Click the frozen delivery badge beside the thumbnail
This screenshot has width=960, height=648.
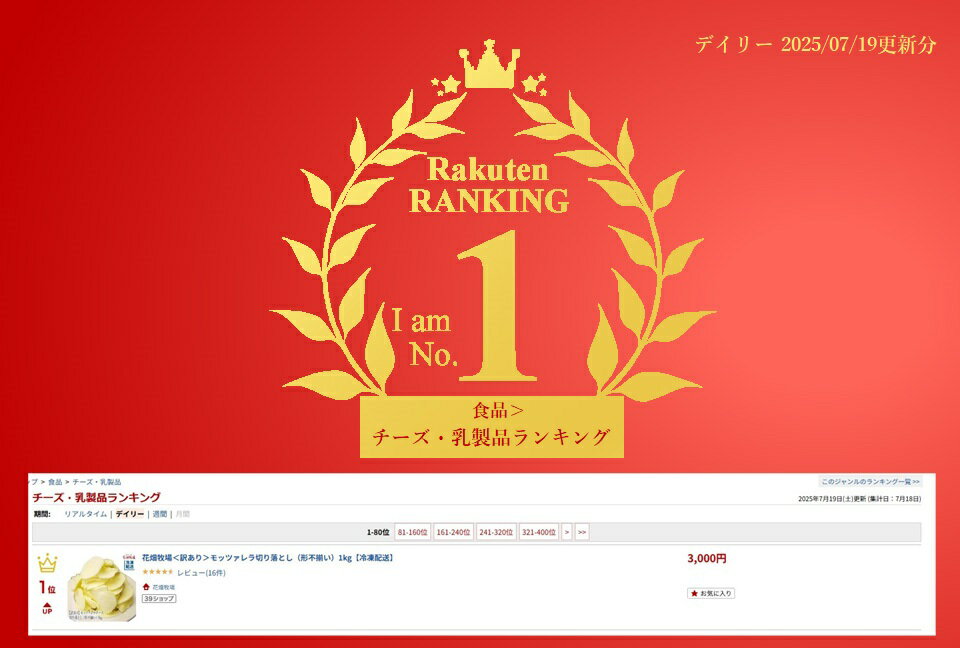129,563
